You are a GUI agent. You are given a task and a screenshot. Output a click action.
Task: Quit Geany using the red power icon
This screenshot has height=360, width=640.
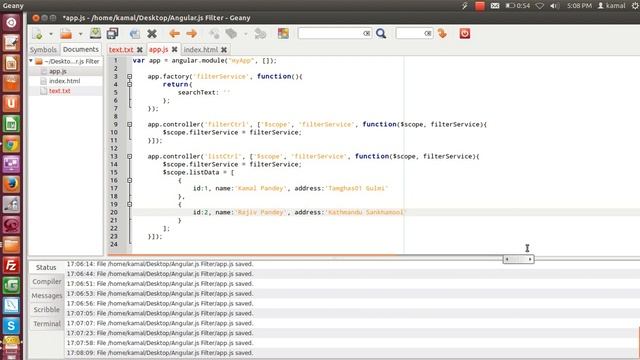pos(464,33)
